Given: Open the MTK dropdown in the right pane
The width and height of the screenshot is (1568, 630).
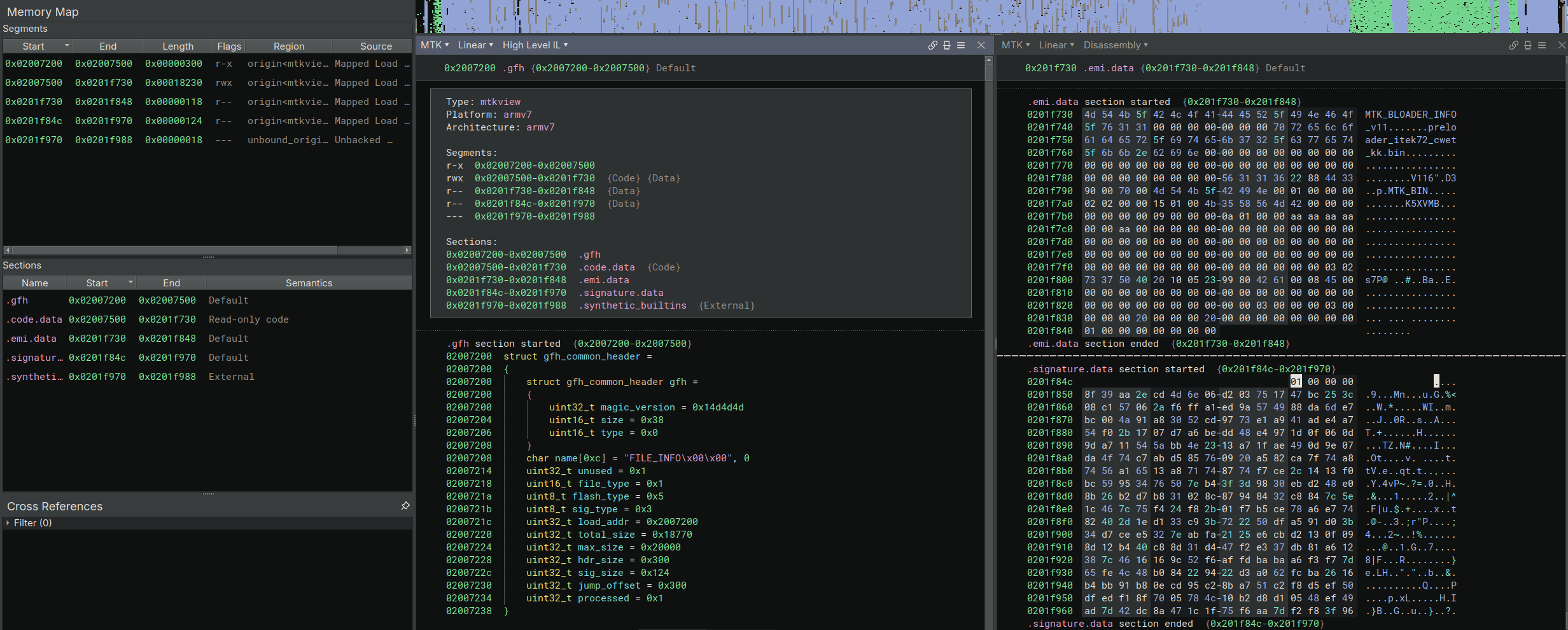Looking at the screenshot, I should pos(1015,45).
